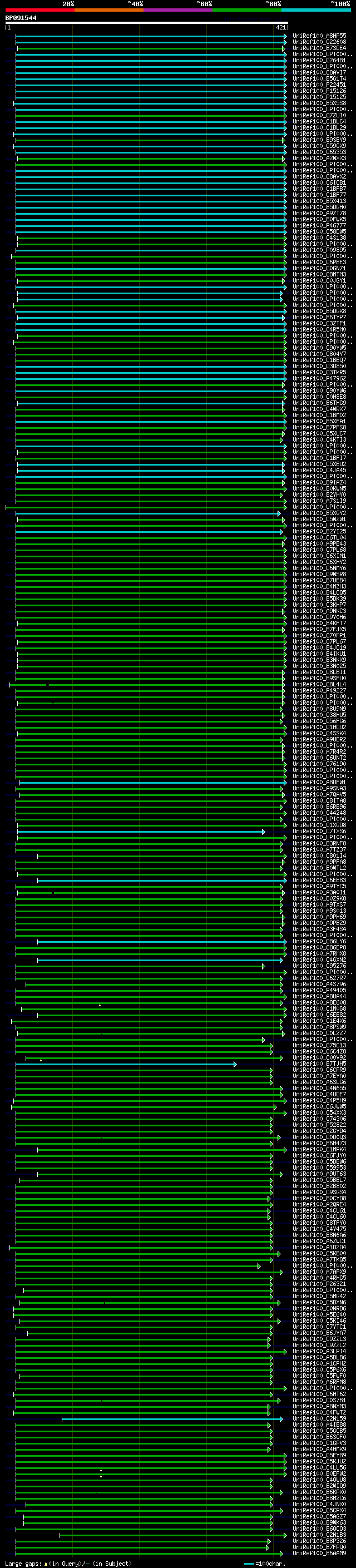This screenshot has height=1568, width=356.
Task: Select hit UniRef100_Q8AVI7
Action: tap(319, 72)
